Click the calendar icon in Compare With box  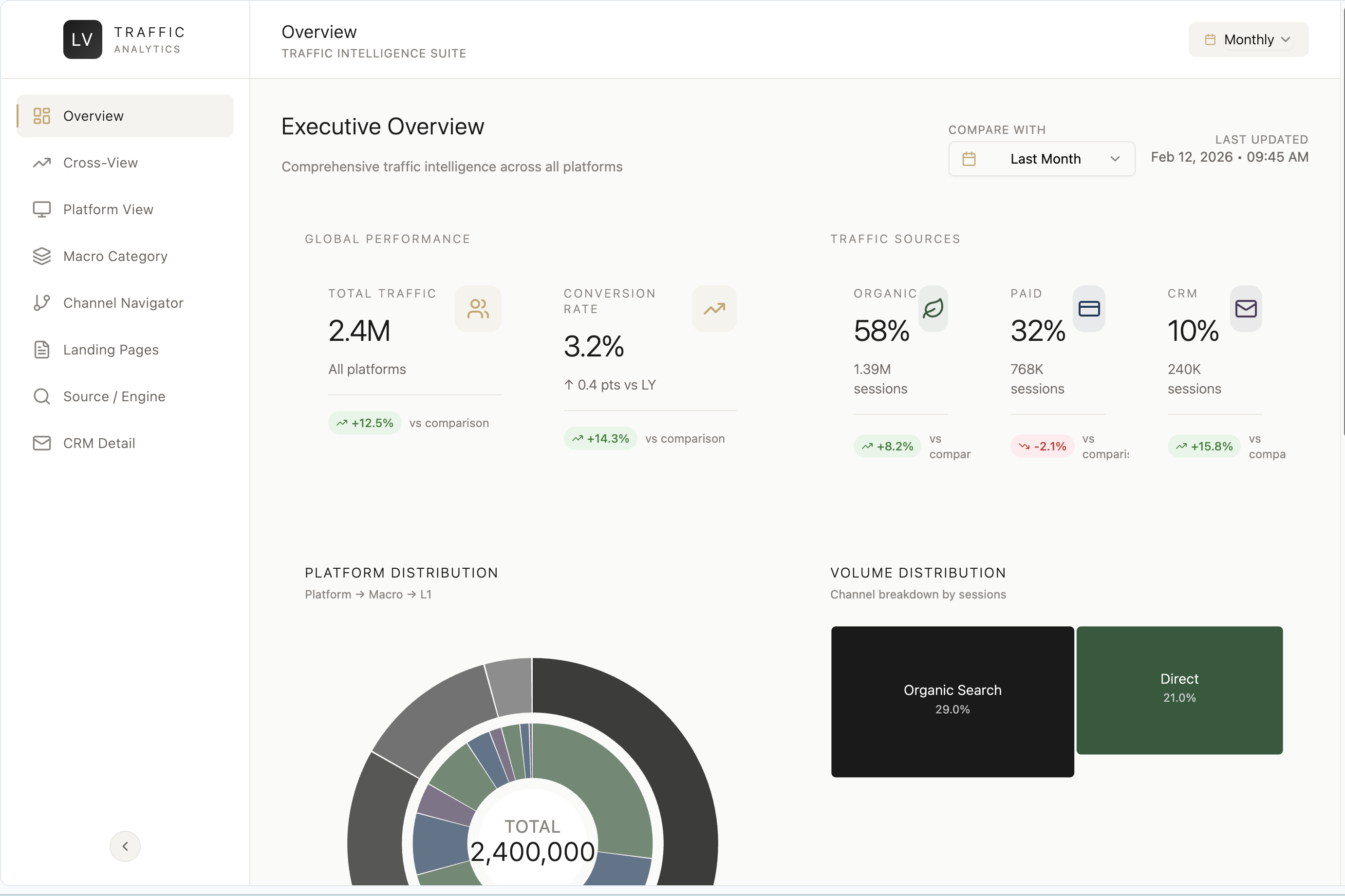pyautogui.click(x=969, y=159)
